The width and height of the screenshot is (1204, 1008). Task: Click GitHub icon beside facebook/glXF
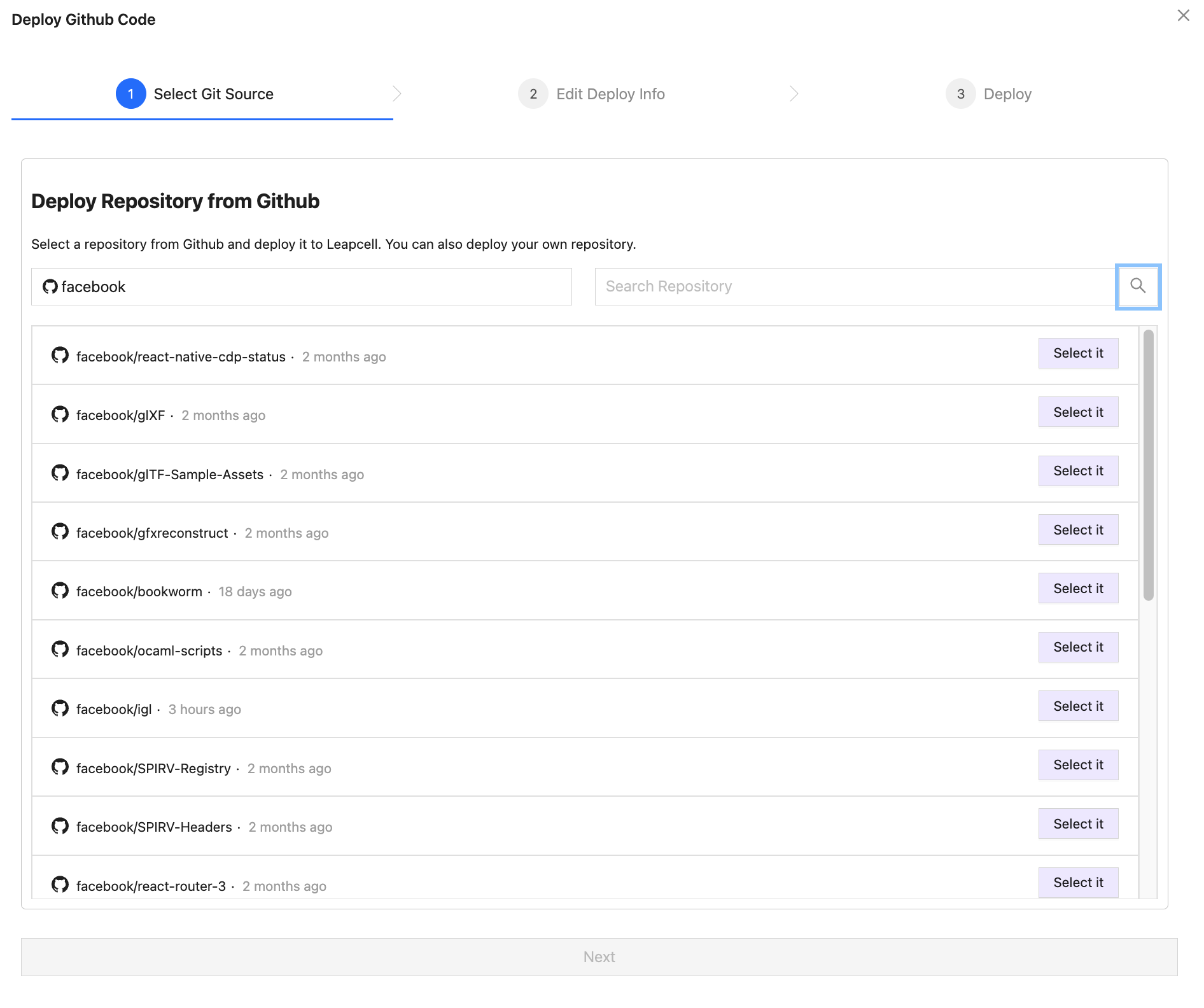point(60,414)
